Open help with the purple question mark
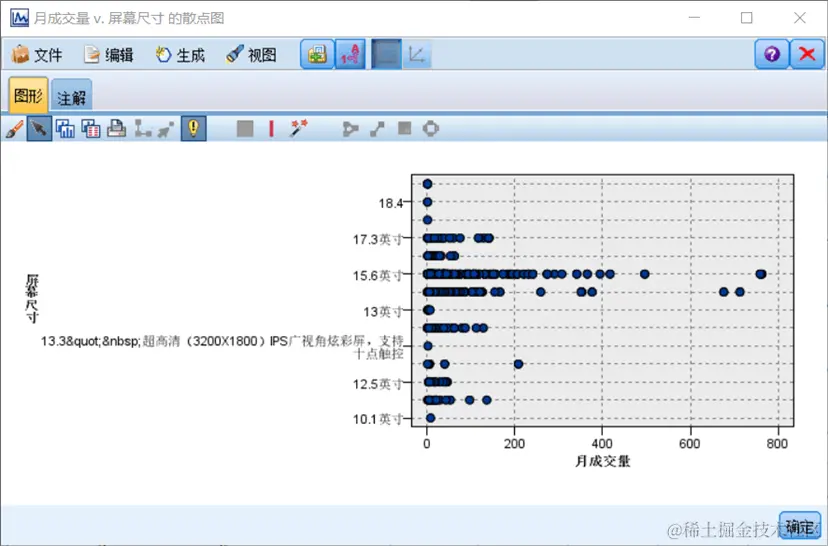Viewport: 828px width, 546px height. coord(771,54)
